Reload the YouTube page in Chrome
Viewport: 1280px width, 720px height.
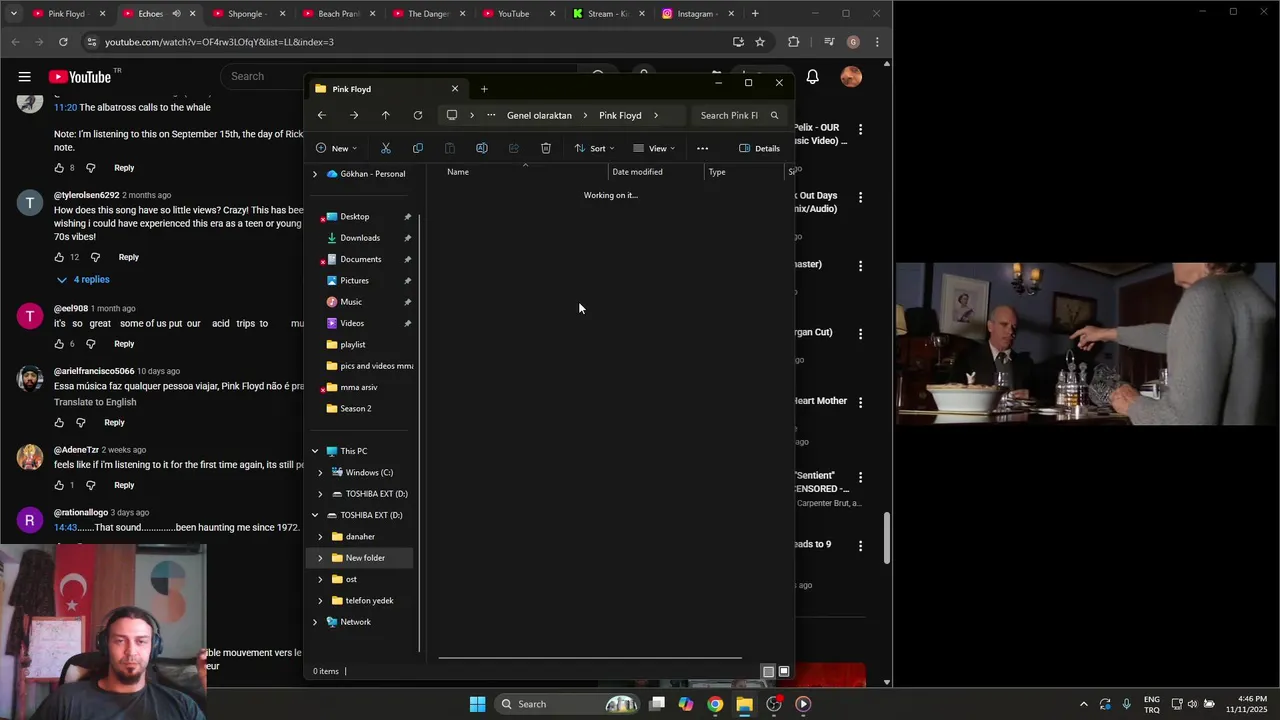pyautogui.click(x=63, y=42)
